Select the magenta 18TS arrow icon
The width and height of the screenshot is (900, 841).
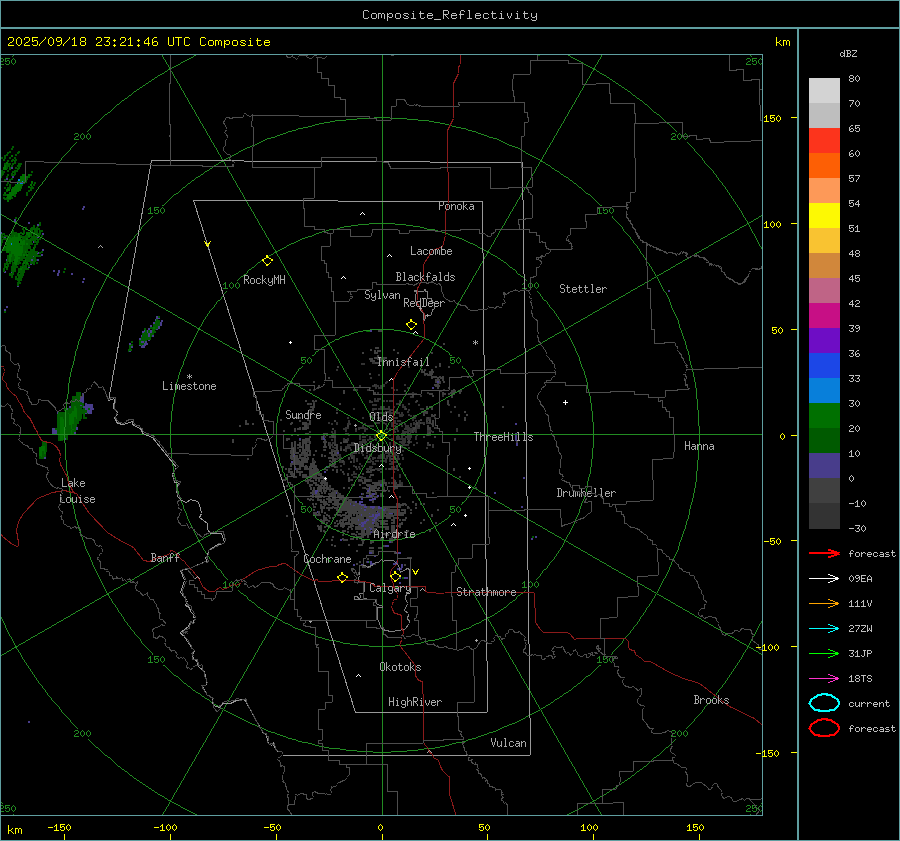click(x=824, y=678)
